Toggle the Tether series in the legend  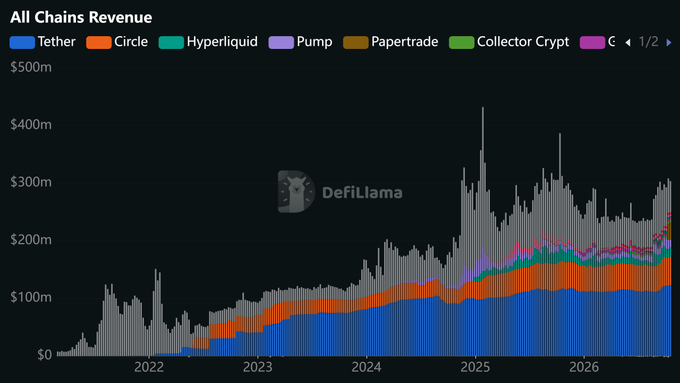coord(42,42)
